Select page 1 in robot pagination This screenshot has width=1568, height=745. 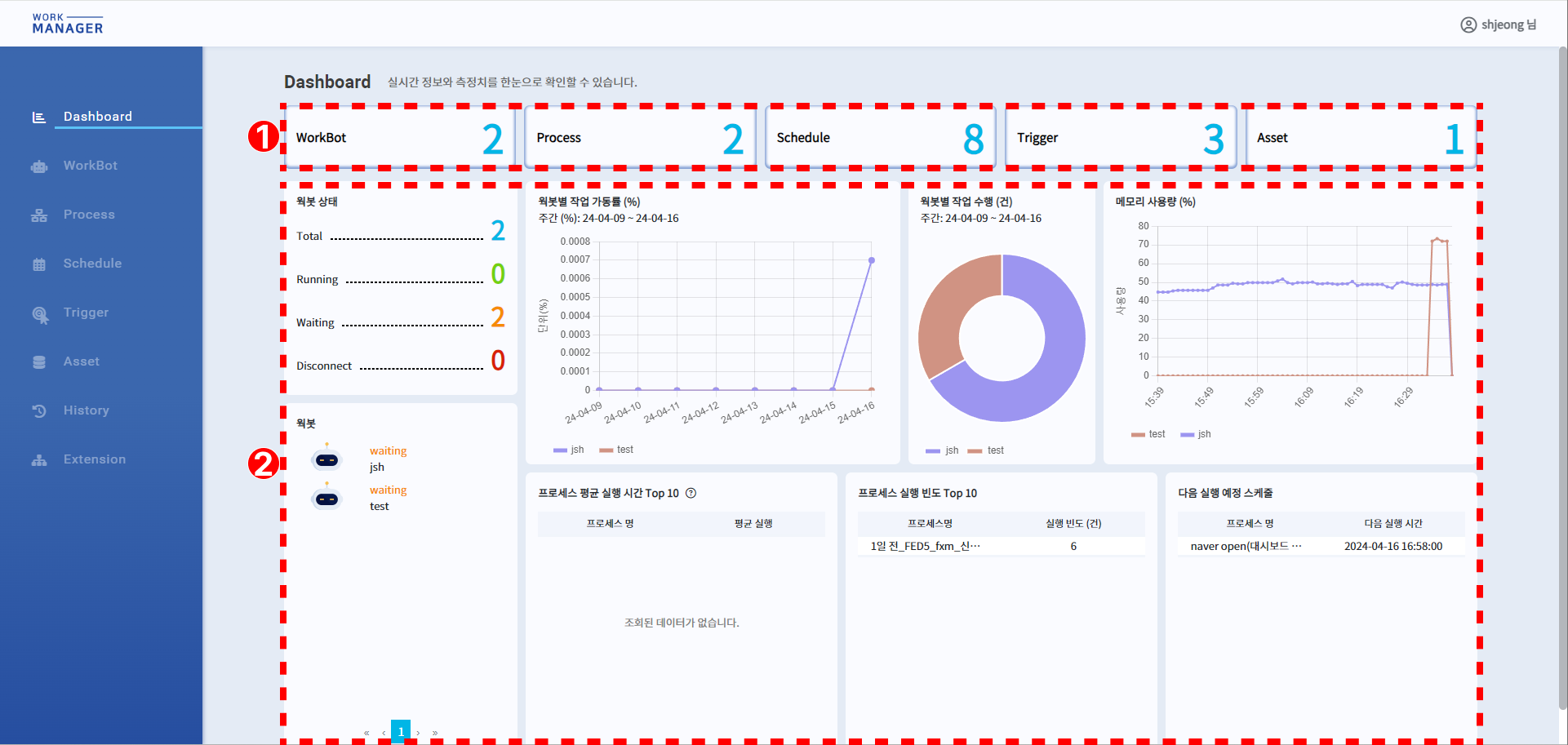401,731
